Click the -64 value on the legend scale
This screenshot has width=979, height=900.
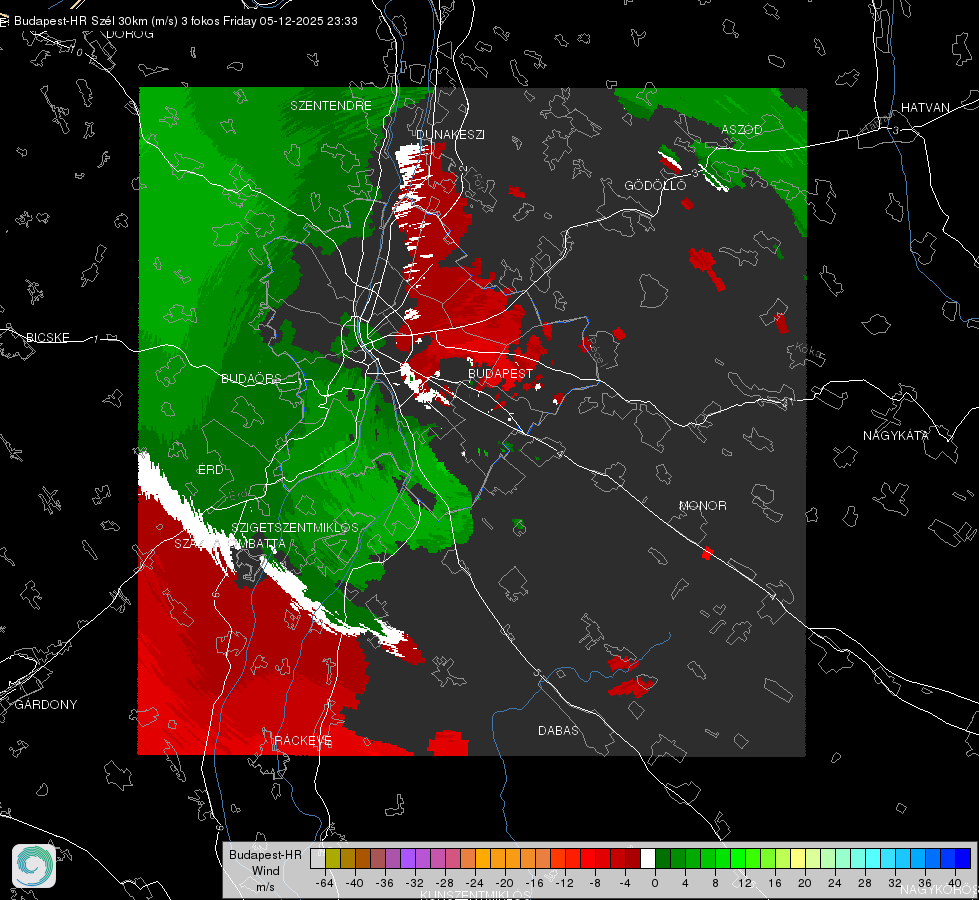[325, 884]
